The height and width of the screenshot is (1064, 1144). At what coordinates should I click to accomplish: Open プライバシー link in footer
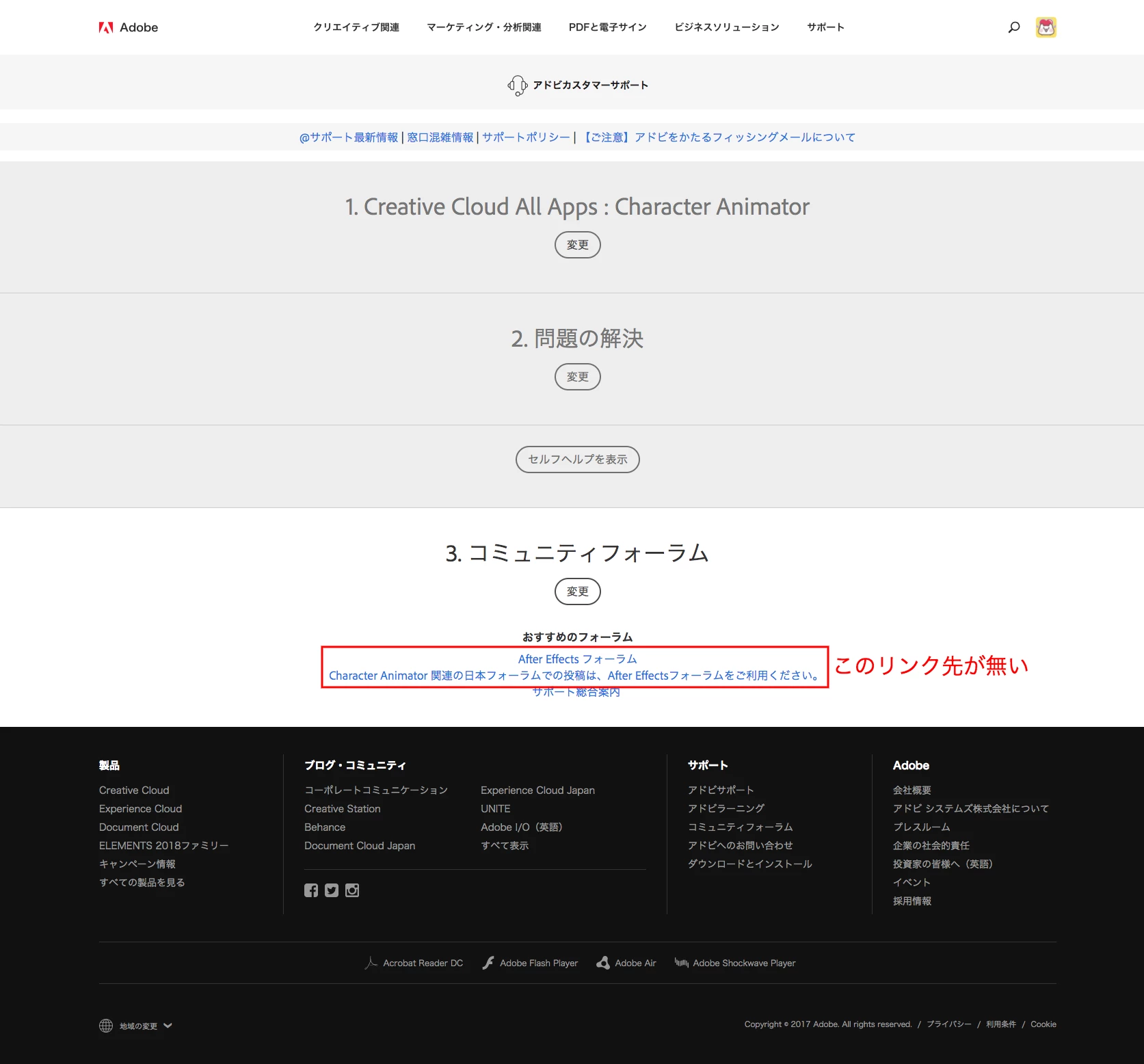pyautogui.click(x=949, y=1024)
